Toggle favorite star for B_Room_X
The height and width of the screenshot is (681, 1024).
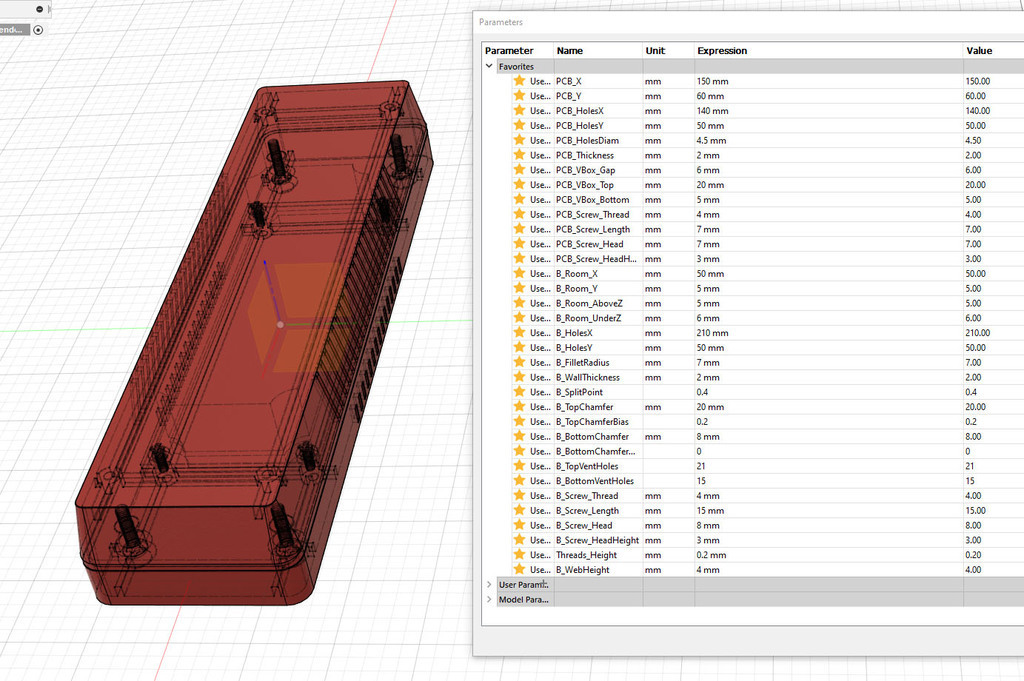pos(519,273)
